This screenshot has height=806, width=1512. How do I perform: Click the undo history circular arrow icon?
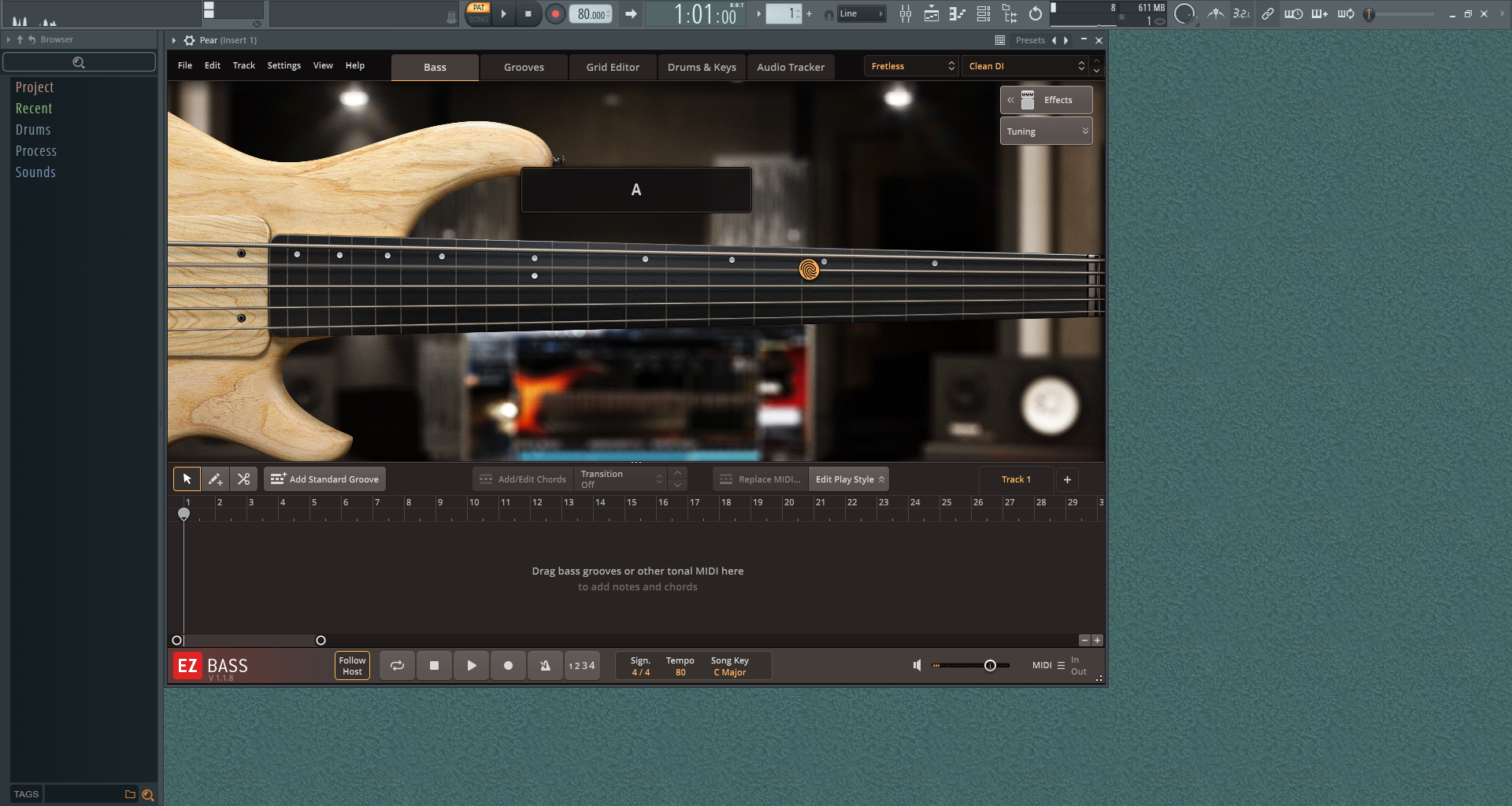1036,13
